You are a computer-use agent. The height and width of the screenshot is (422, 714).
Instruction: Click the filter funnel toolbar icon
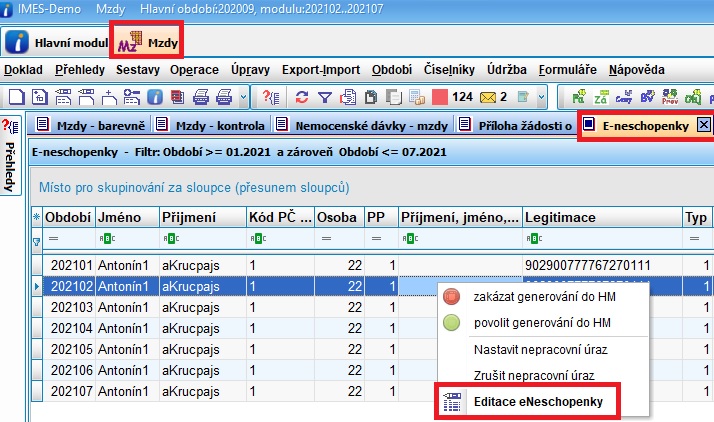coord(324,97)
